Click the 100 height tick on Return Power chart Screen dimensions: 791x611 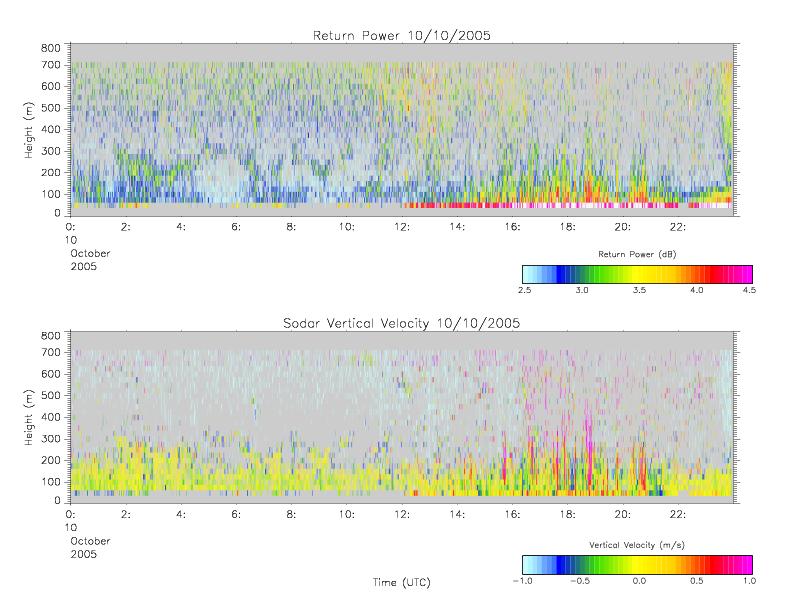click(x=50, y=194)
